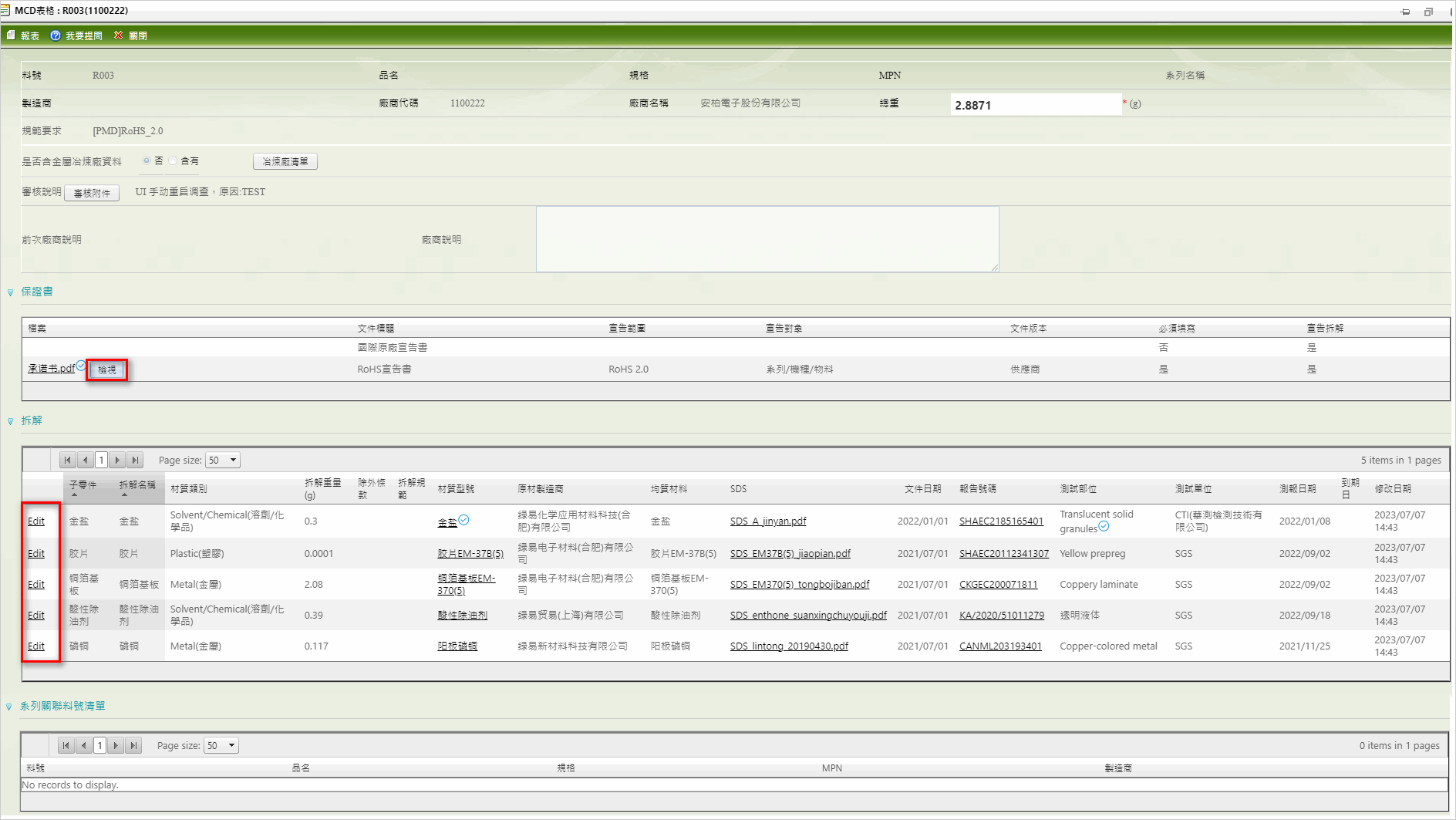The height and width of the screenshot is (820, 1456).
Task: Click the 審核附件 review attachment button
Action: click(92, 193)
